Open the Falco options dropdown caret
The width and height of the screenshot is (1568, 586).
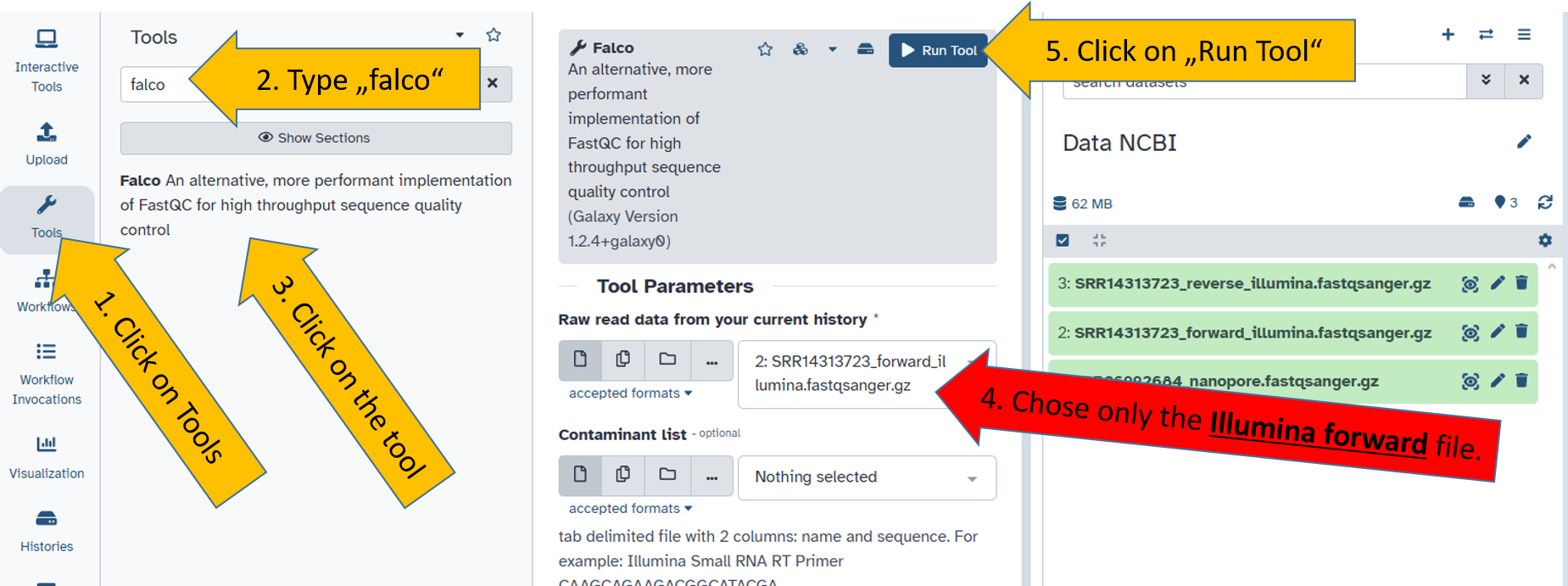pos(833,49)
